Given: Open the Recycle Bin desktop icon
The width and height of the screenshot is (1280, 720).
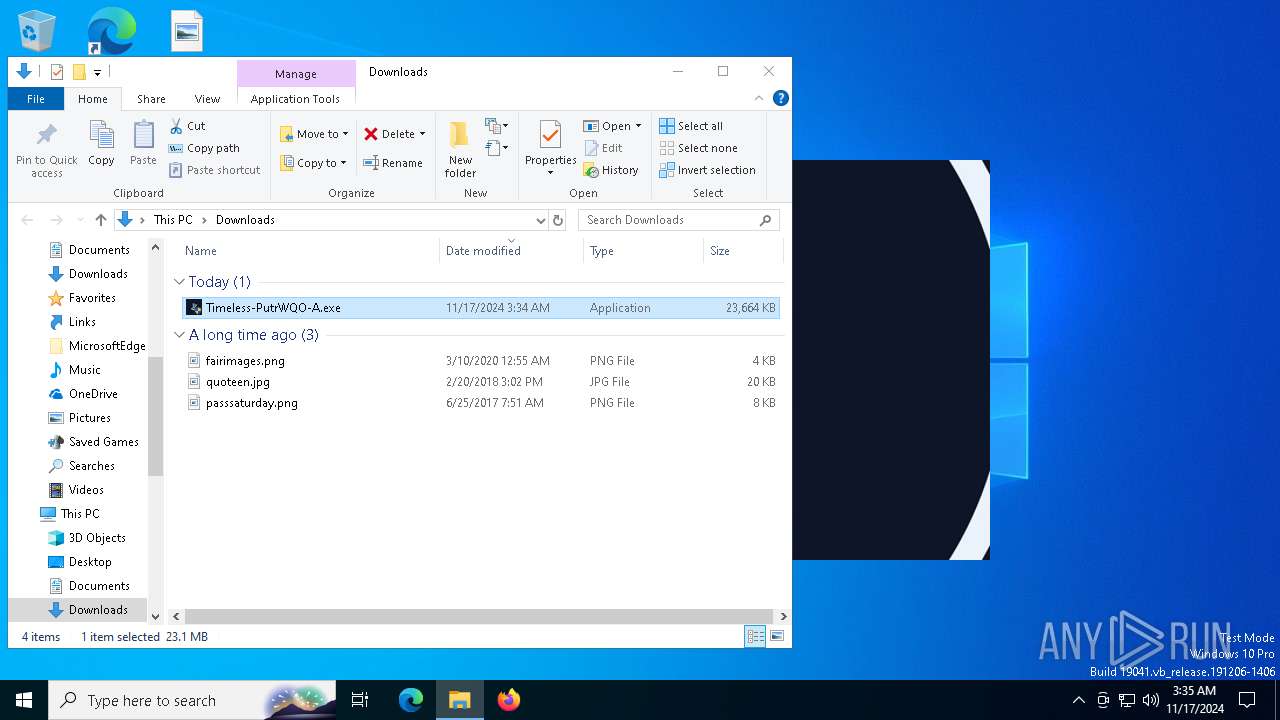Looking at the screenshot, I should (37, 30).
